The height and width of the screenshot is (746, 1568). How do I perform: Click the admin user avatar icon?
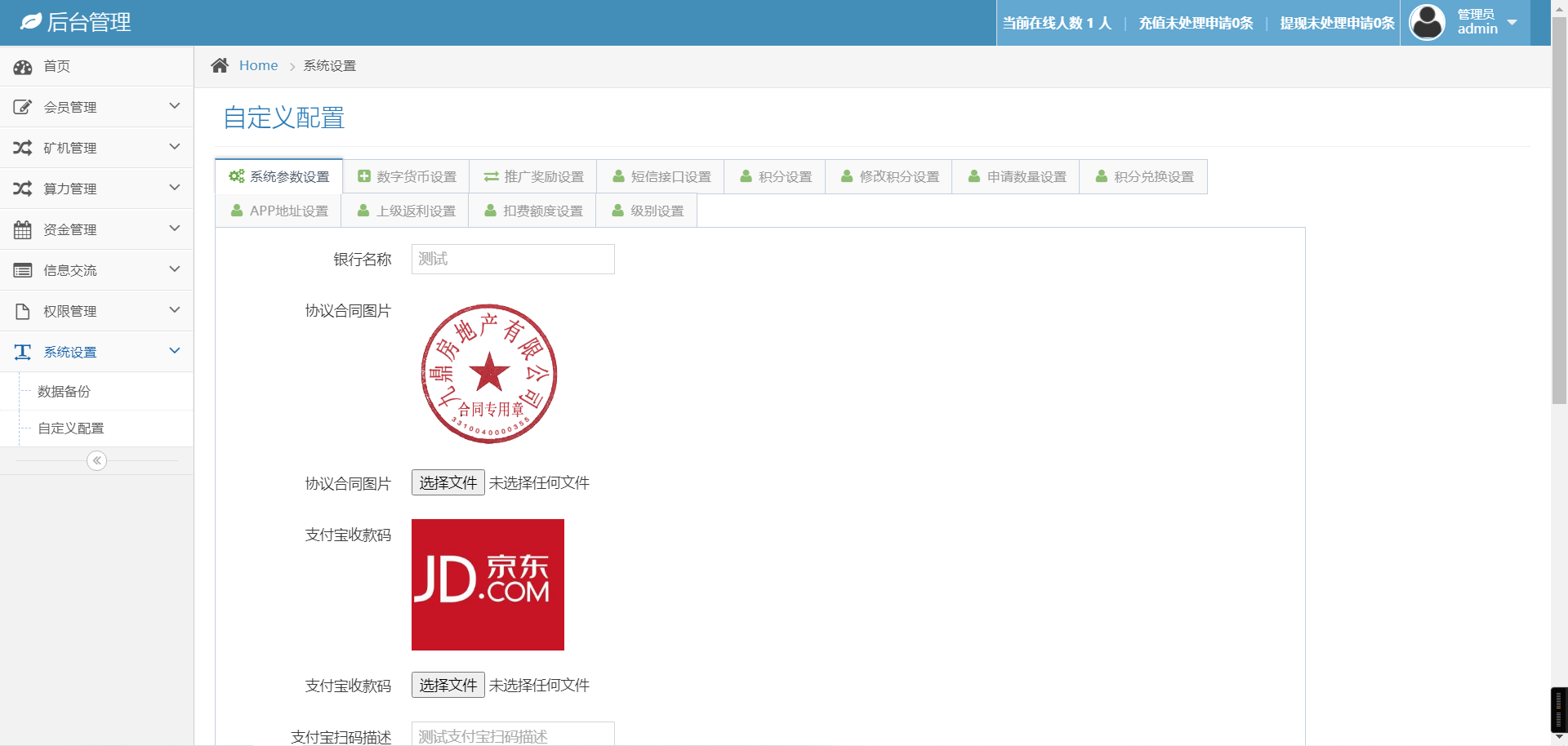(x=1427, y=23)
